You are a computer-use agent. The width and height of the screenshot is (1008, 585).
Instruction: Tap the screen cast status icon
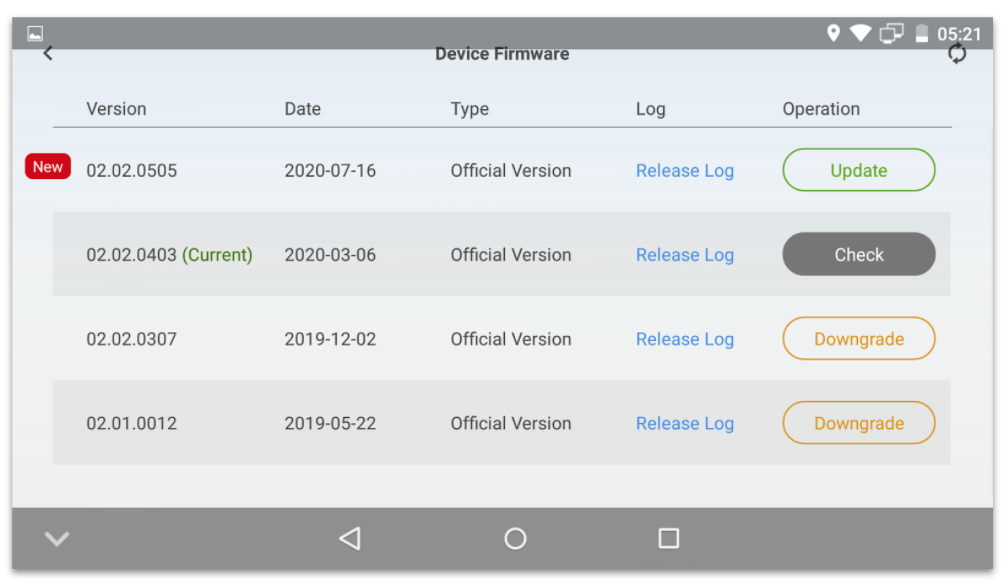tap(891, 33)
